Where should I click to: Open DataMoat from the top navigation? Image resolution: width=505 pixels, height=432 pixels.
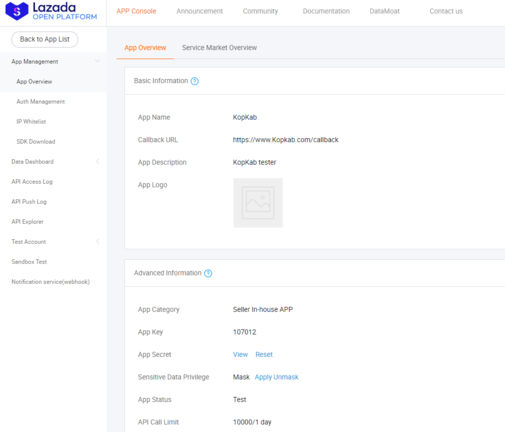(384, 11)
